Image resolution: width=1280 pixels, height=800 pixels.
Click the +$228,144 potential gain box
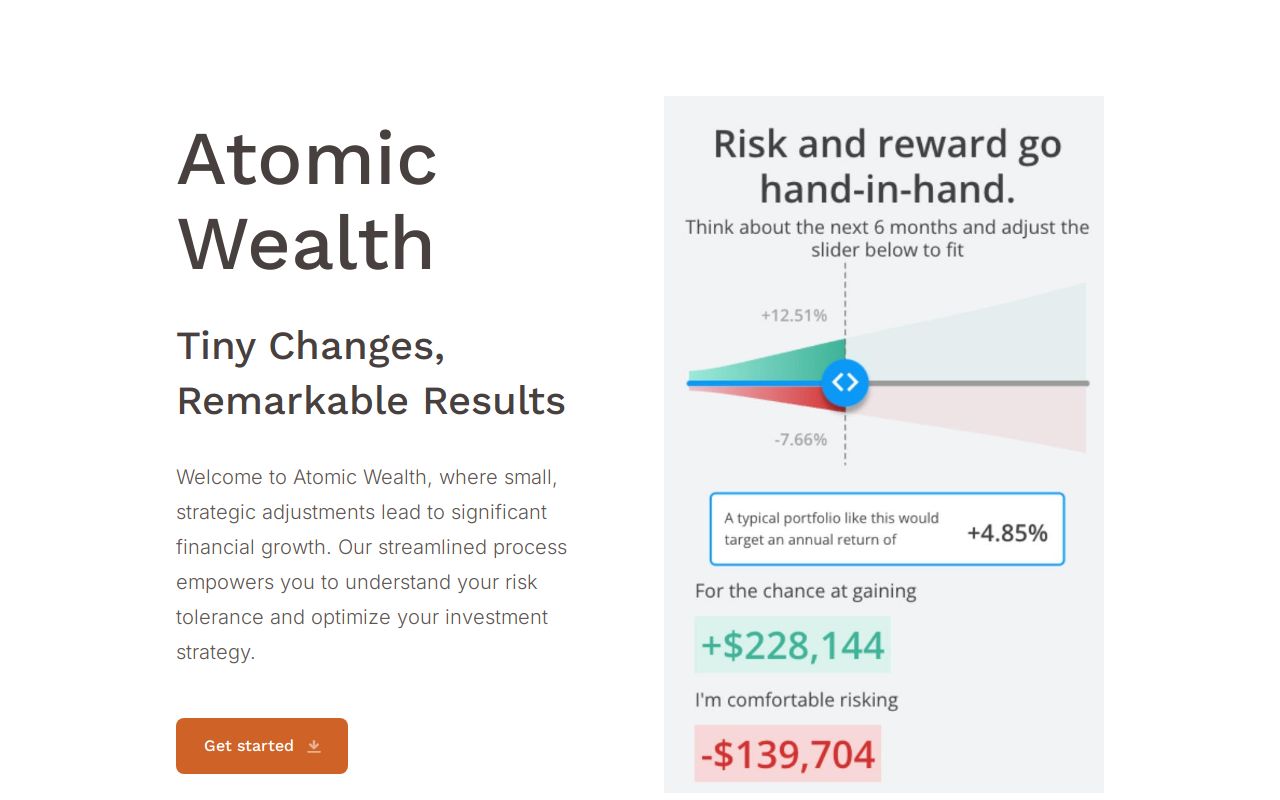tap(792, 645)
